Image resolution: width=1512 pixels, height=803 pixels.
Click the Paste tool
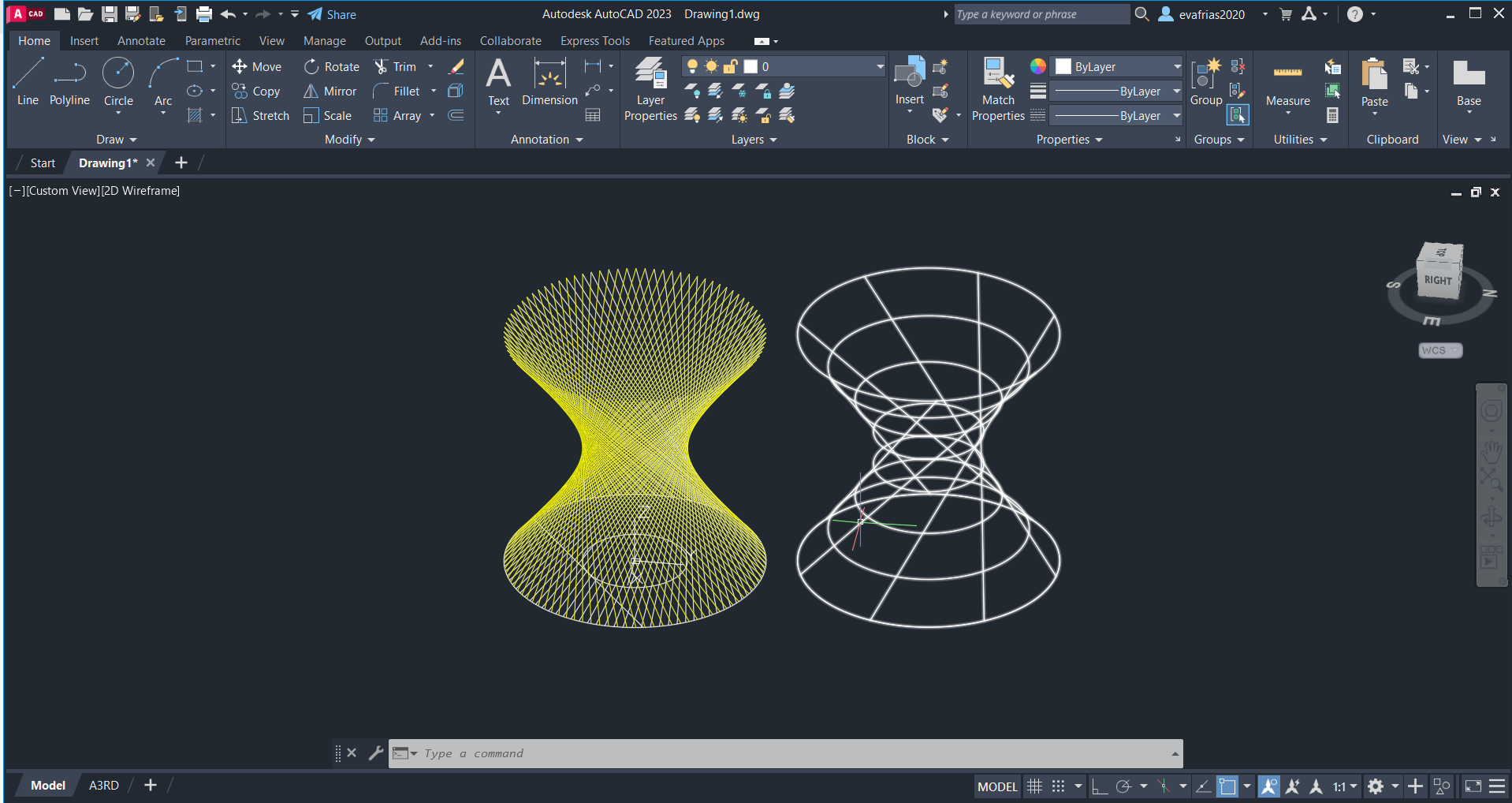coord(1374,82)
